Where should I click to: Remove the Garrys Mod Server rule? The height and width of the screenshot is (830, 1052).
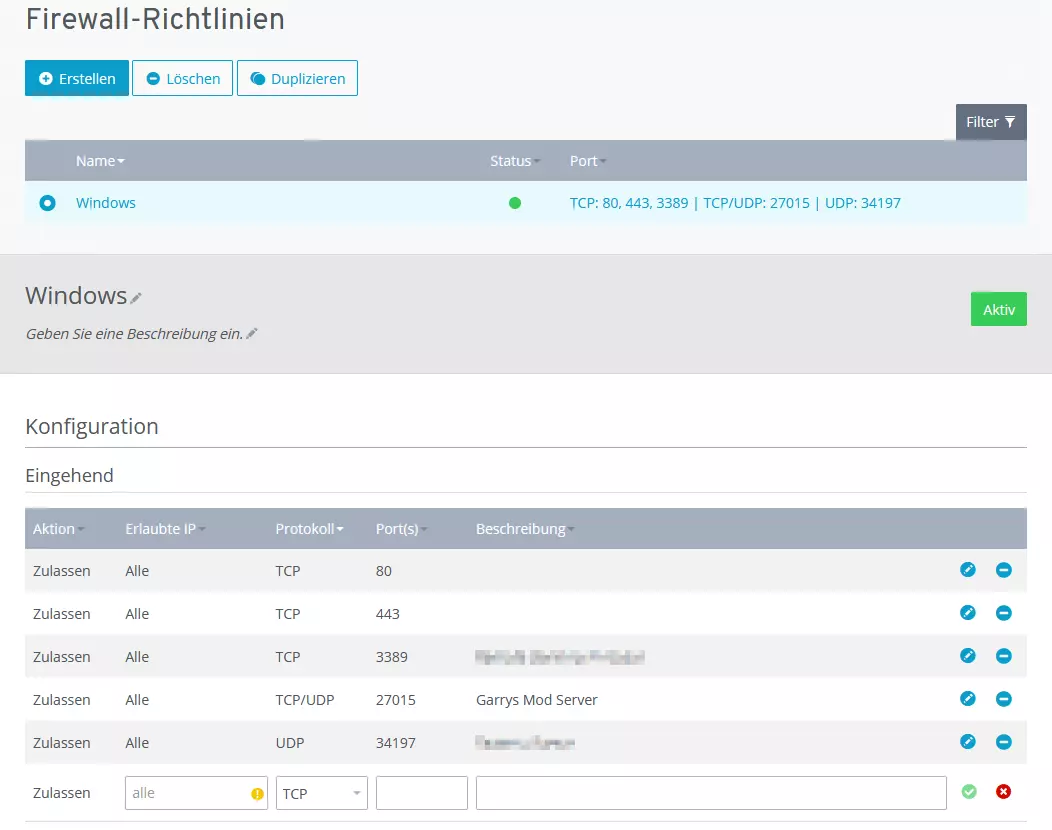click(x=1004, y=698)
